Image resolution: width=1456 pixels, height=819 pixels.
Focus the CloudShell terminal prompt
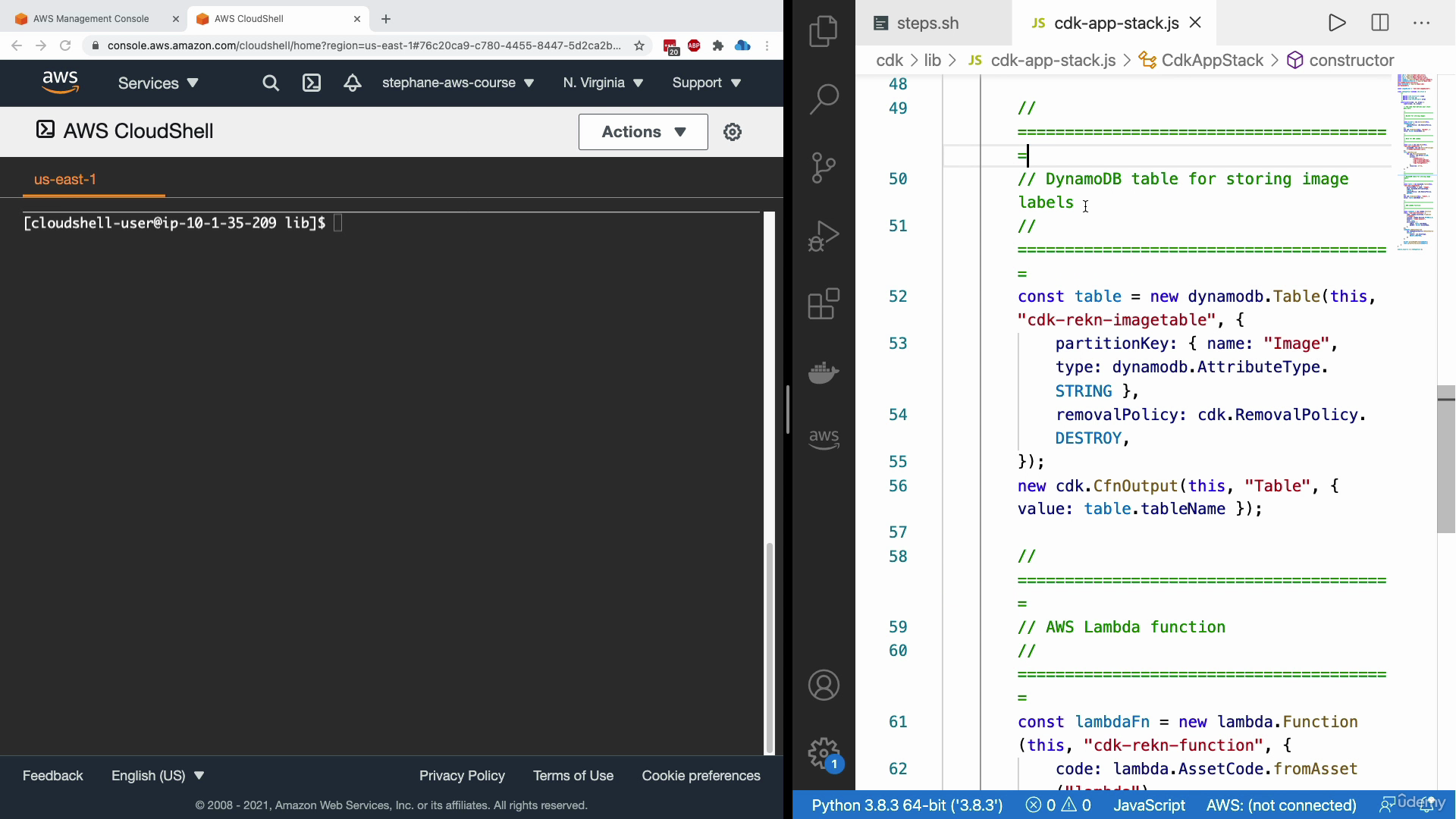tap(337, 223)
